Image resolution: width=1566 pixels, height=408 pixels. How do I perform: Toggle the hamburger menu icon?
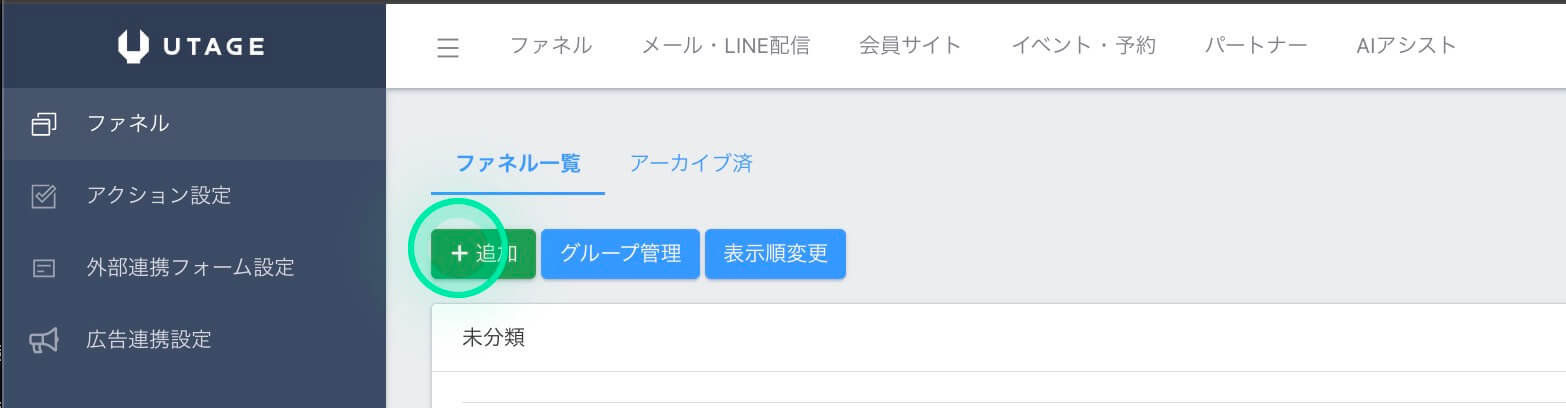[448, 47]
